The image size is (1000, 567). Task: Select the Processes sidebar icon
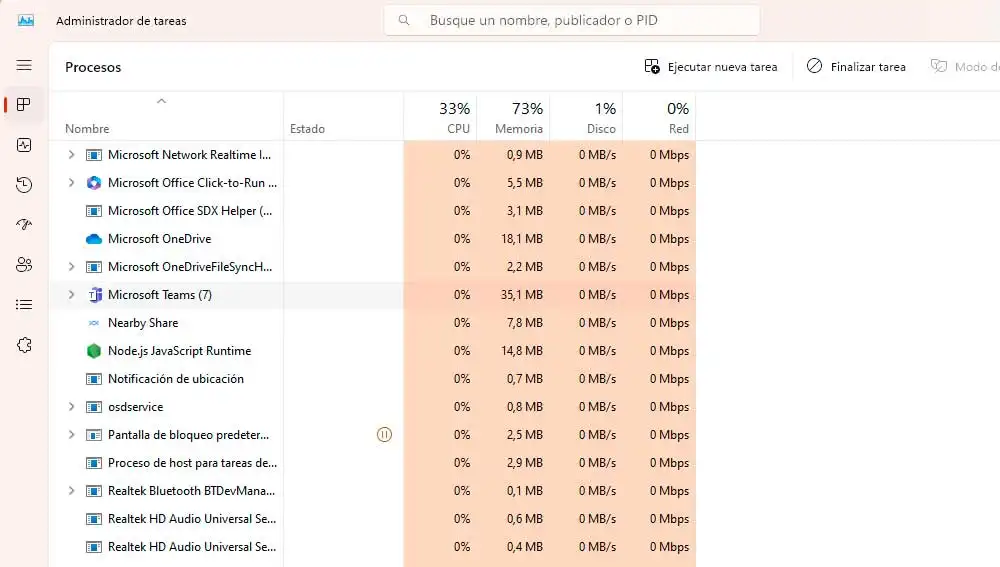click(x=24, y=105)
